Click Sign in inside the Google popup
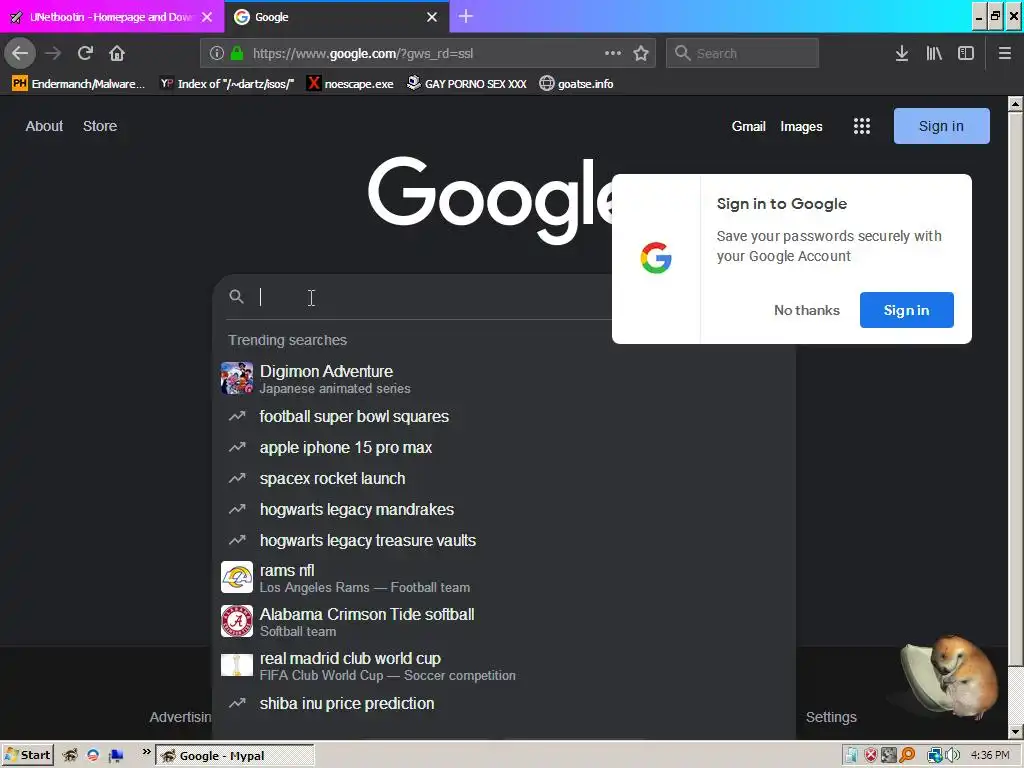Screen dimensions: 1024x768 tap(906, 310)
